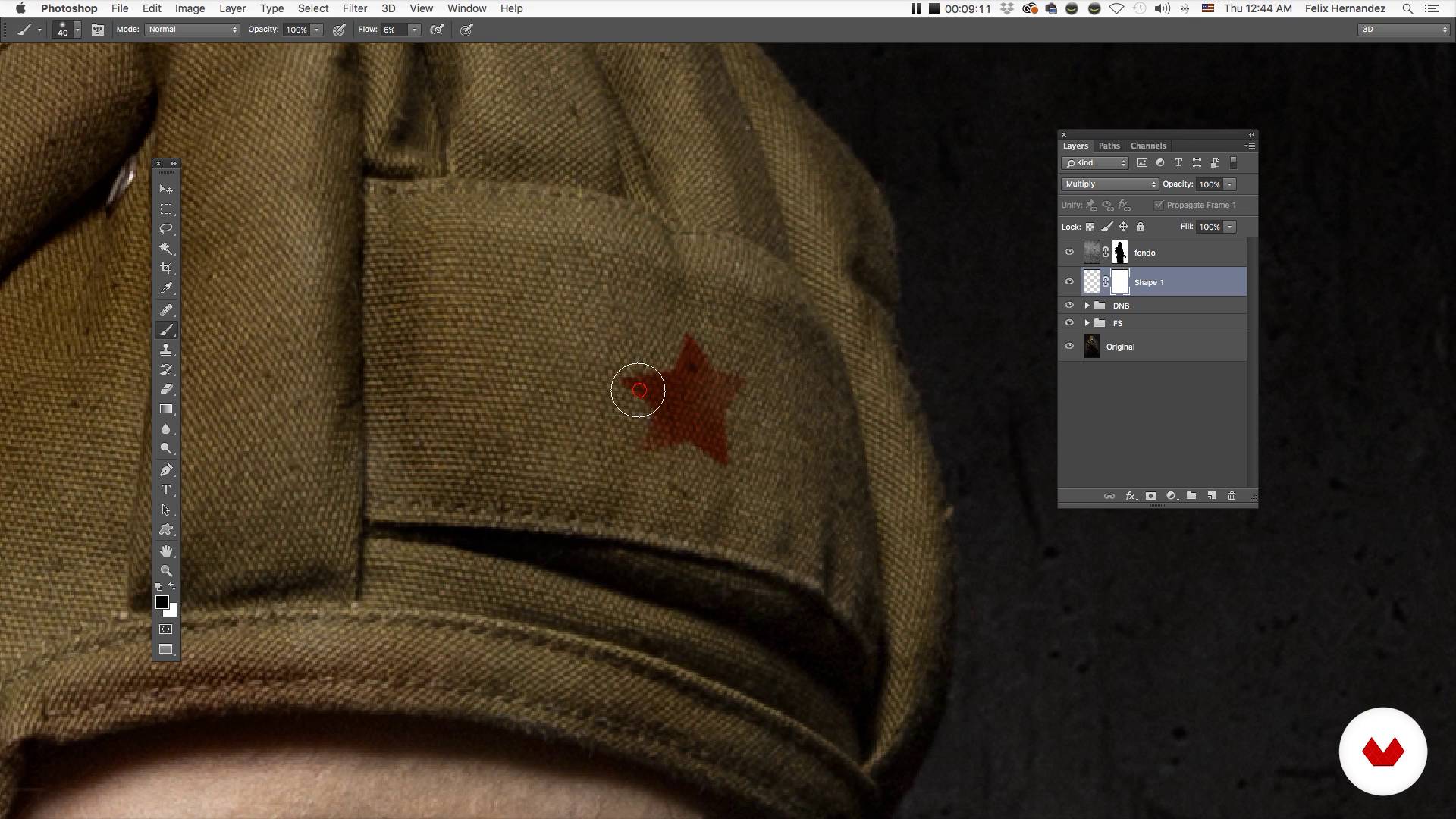Open the Filter menu
The height and width of the screenshot is (819, 1456).
[x=354, y=8]
